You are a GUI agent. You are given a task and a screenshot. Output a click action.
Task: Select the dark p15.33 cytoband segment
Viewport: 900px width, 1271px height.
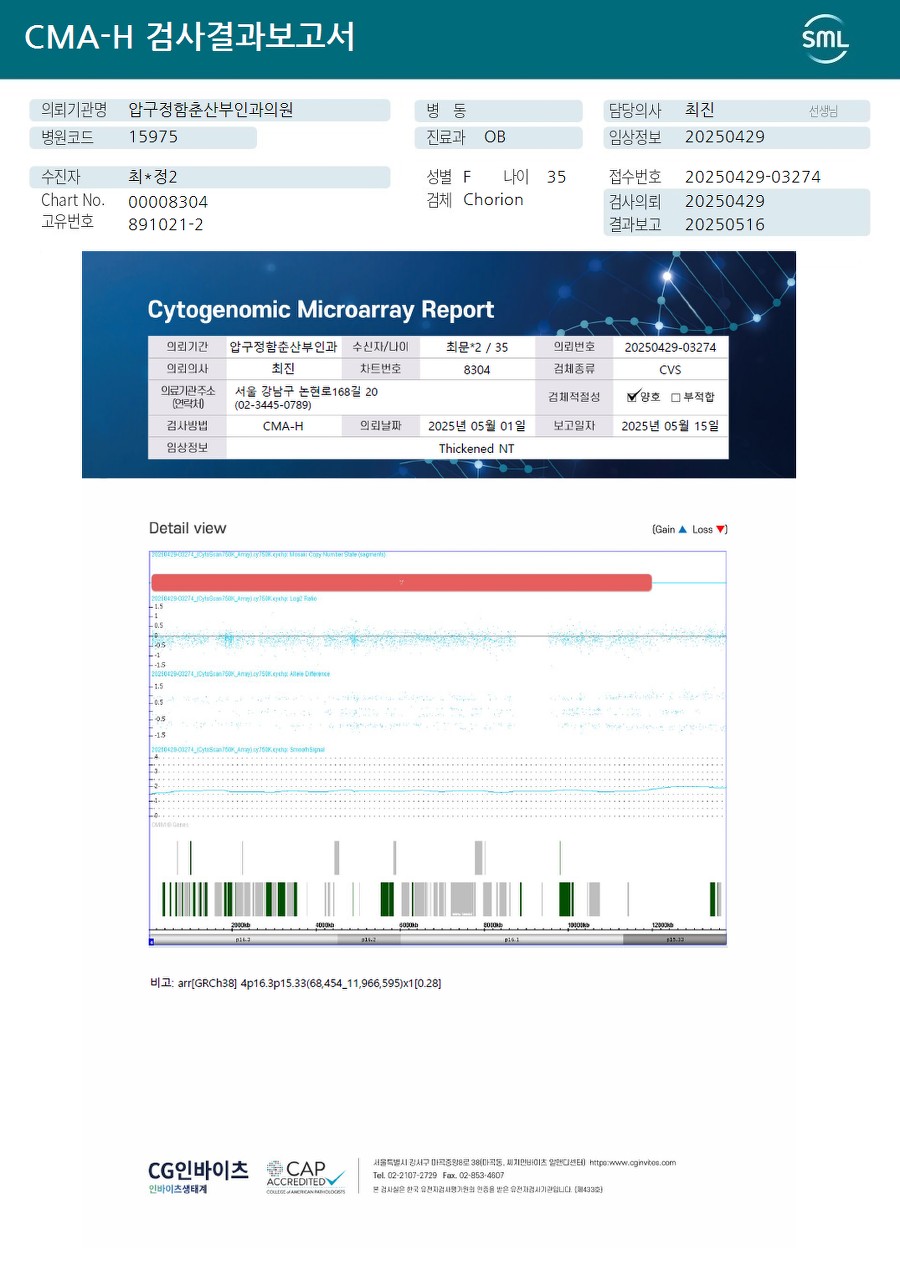pos(675,940)
